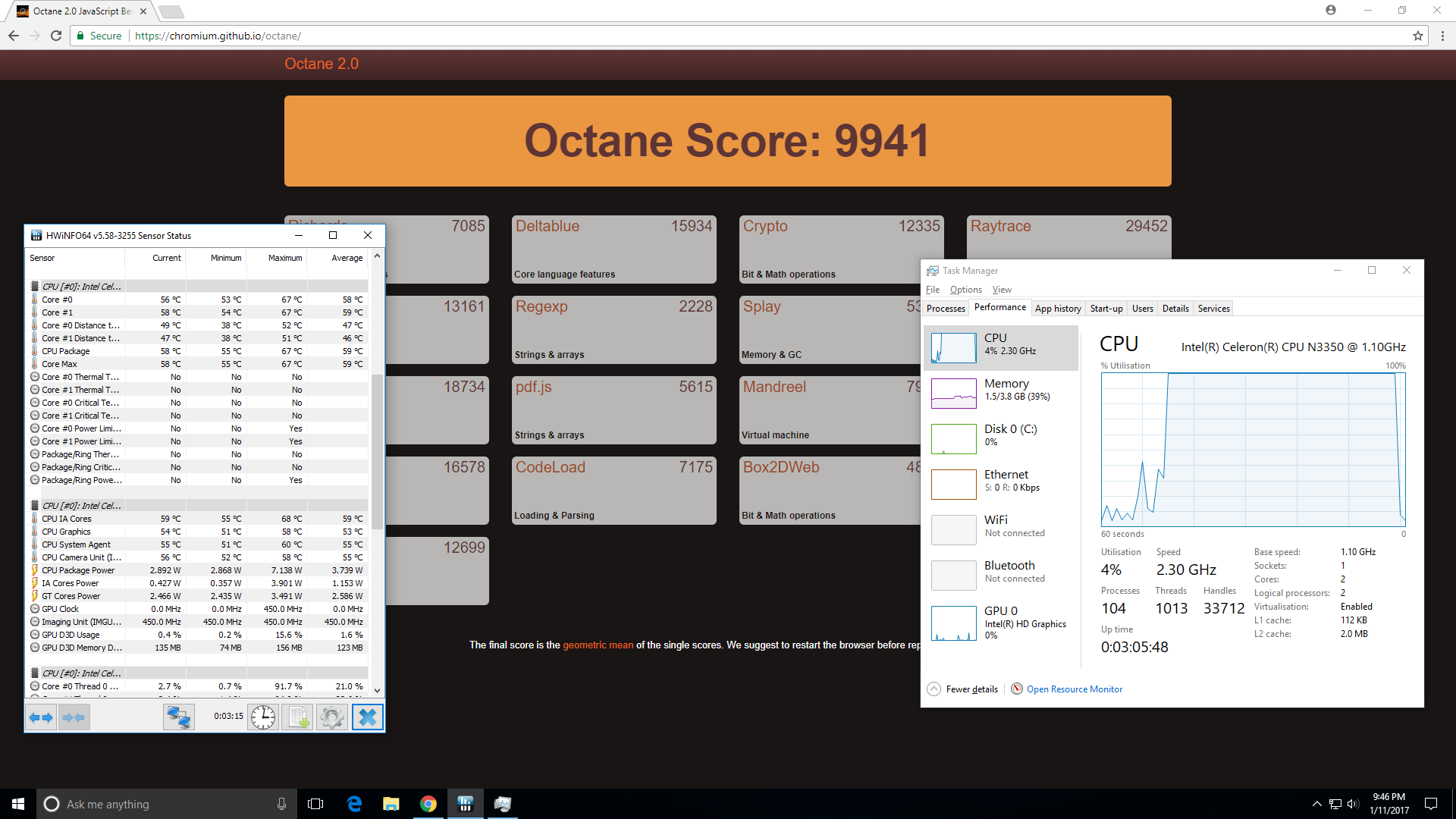Select GPU 0 performance item
Screen dimensions: 1456x819
[1001, 623]
